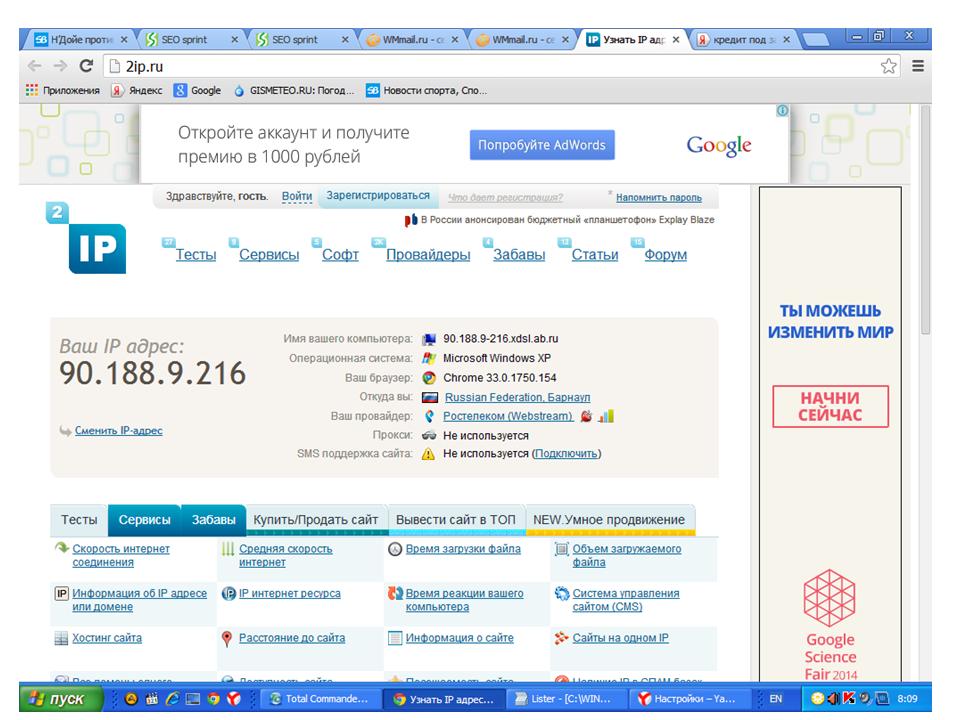The height and width of the screenshot is (720, 960).
Task: Open the Купить/Продать сайт tab
Action: click(316, 520)
